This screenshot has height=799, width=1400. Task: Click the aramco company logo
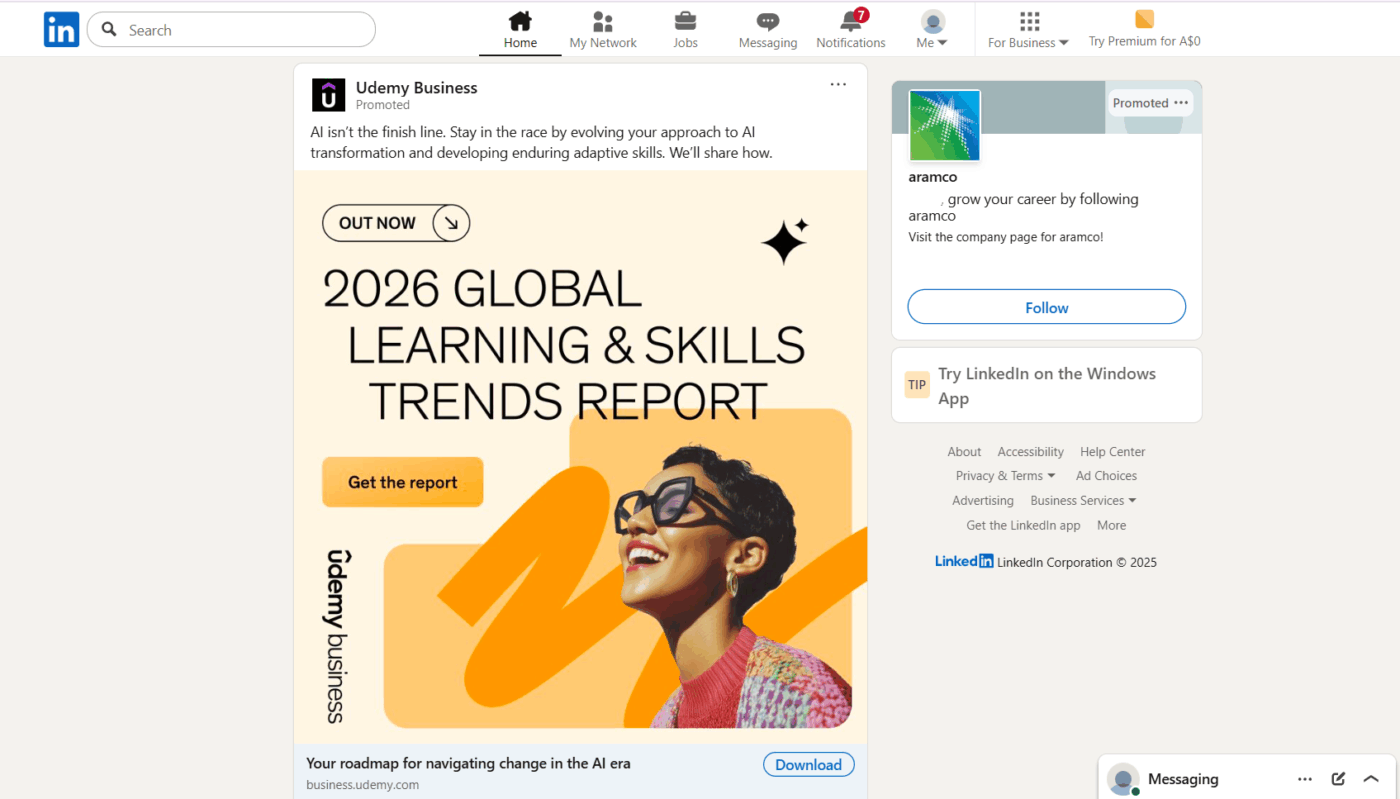pos(944,126)
